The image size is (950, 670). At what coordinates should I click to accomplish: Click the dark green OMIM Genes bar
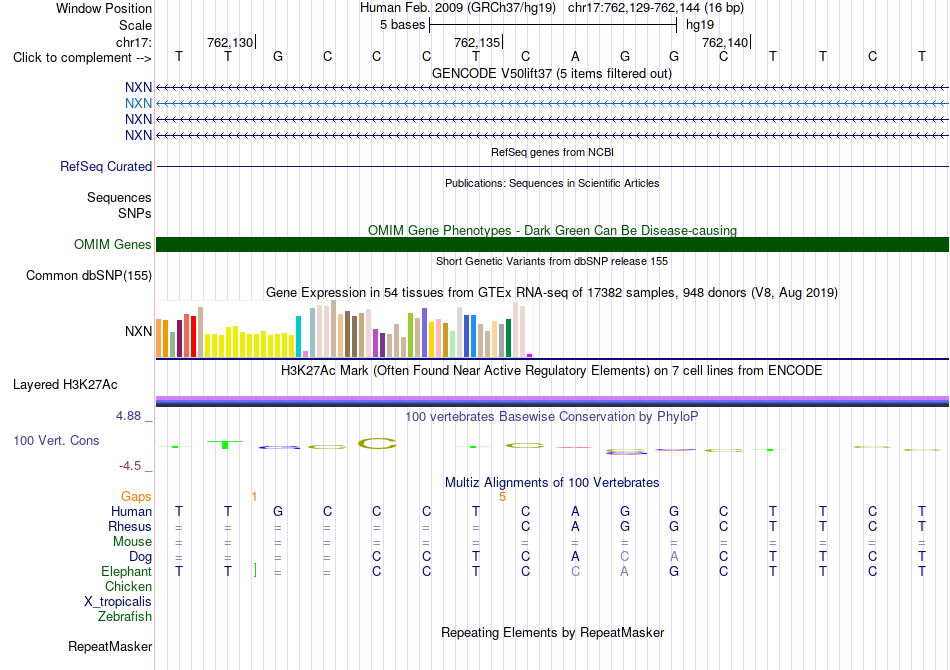point(552,244)
